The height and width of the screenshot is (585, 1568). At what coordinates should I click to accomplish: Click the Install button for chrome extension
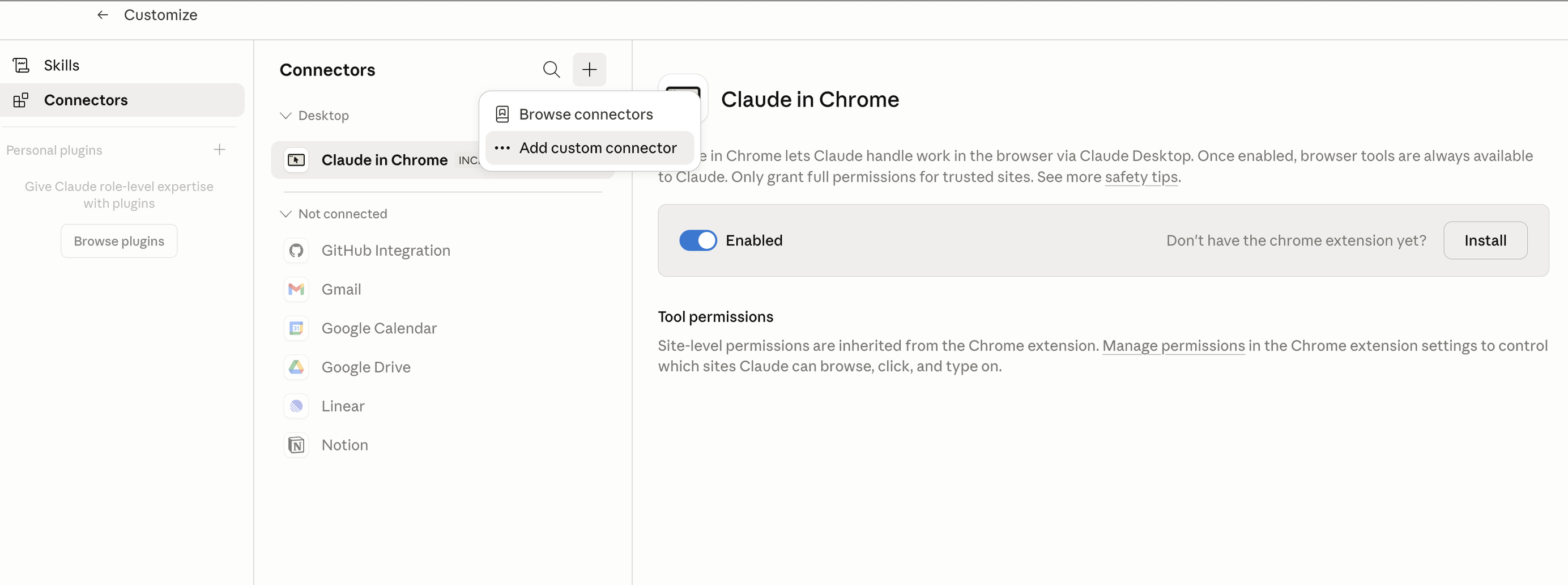tap(1485, 241)
